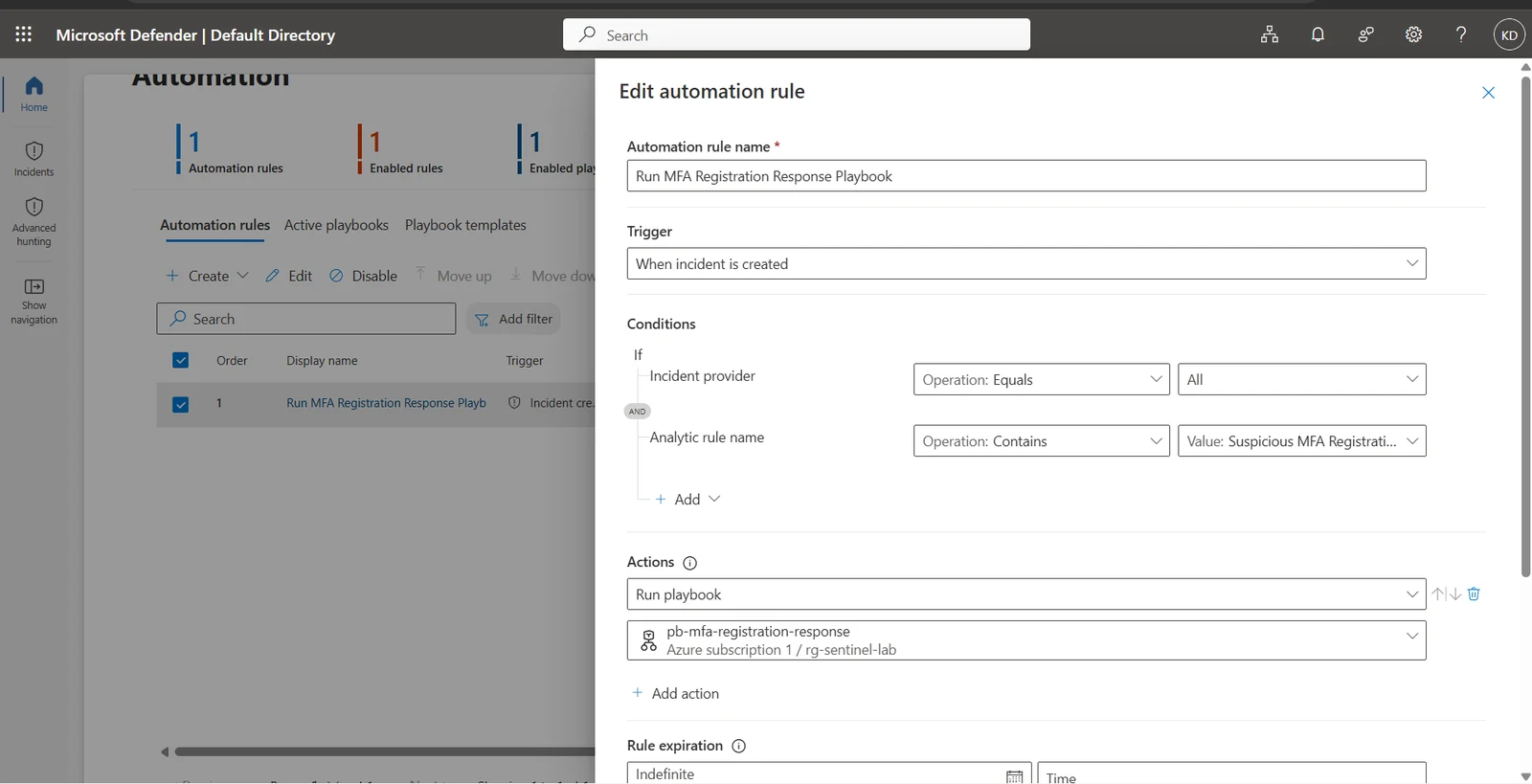Delete the Run playbook action with trash icon
The width and height of the screenshot is (1532, 784).
pos(1474,594)
